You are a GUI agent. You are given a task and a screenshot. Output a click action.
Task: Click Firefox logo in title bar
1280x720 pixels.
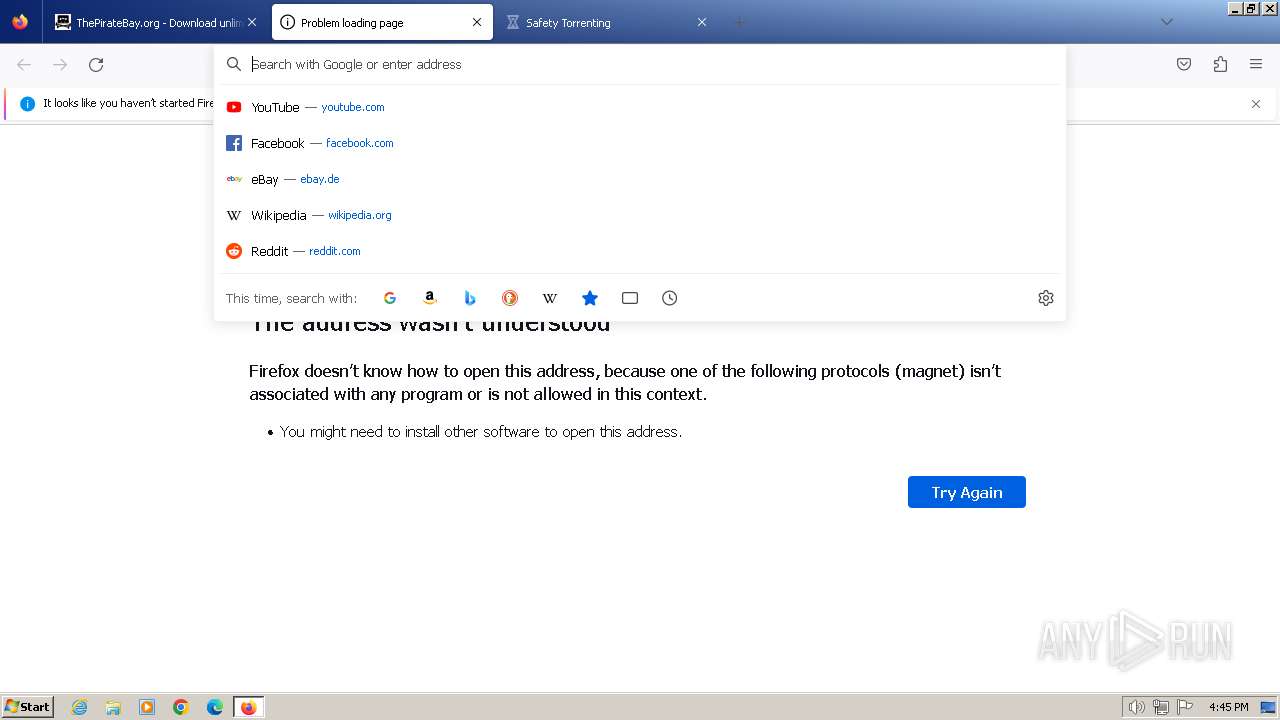(20, 22)
